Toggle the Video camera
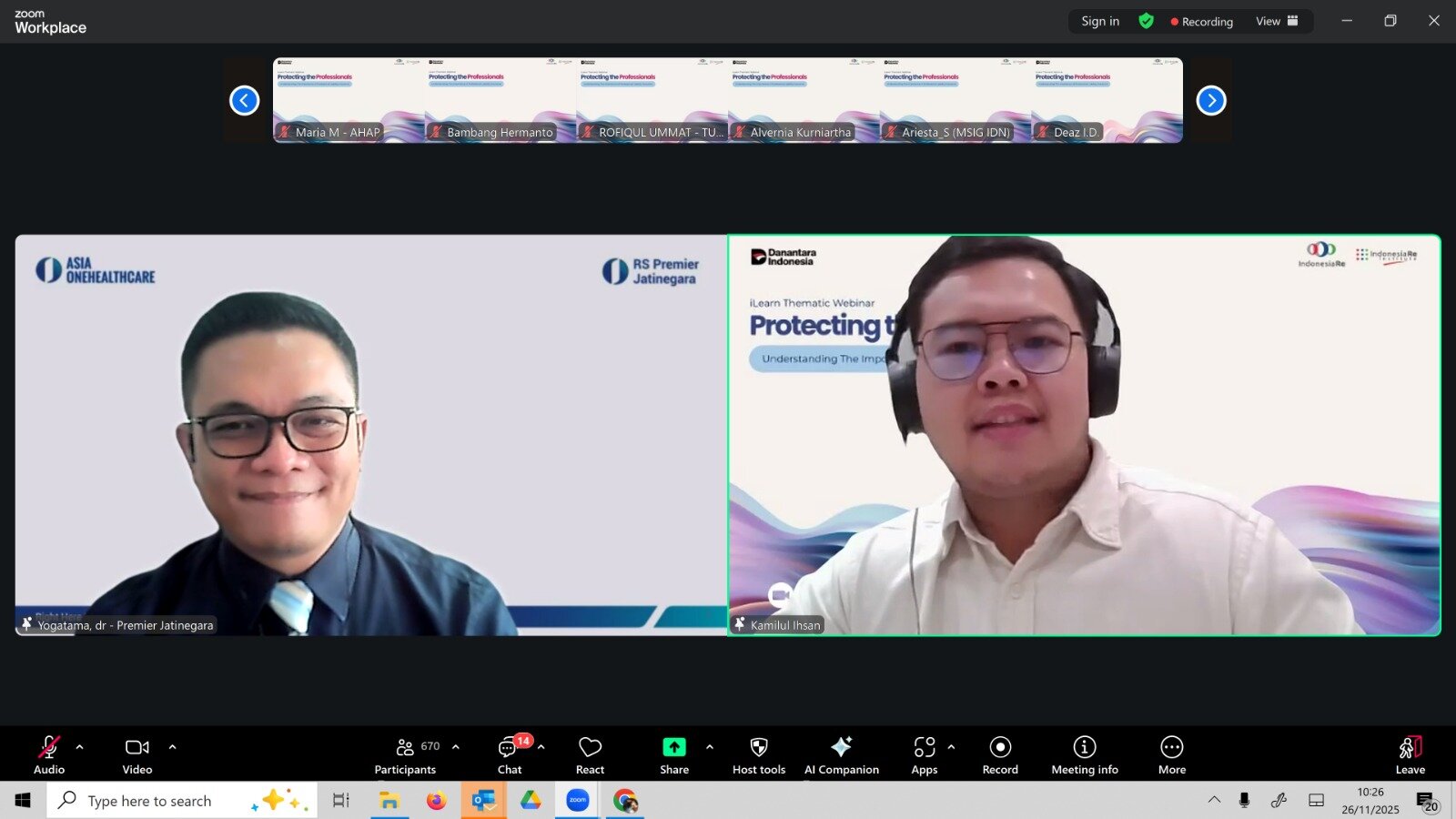 coord(137,755)
